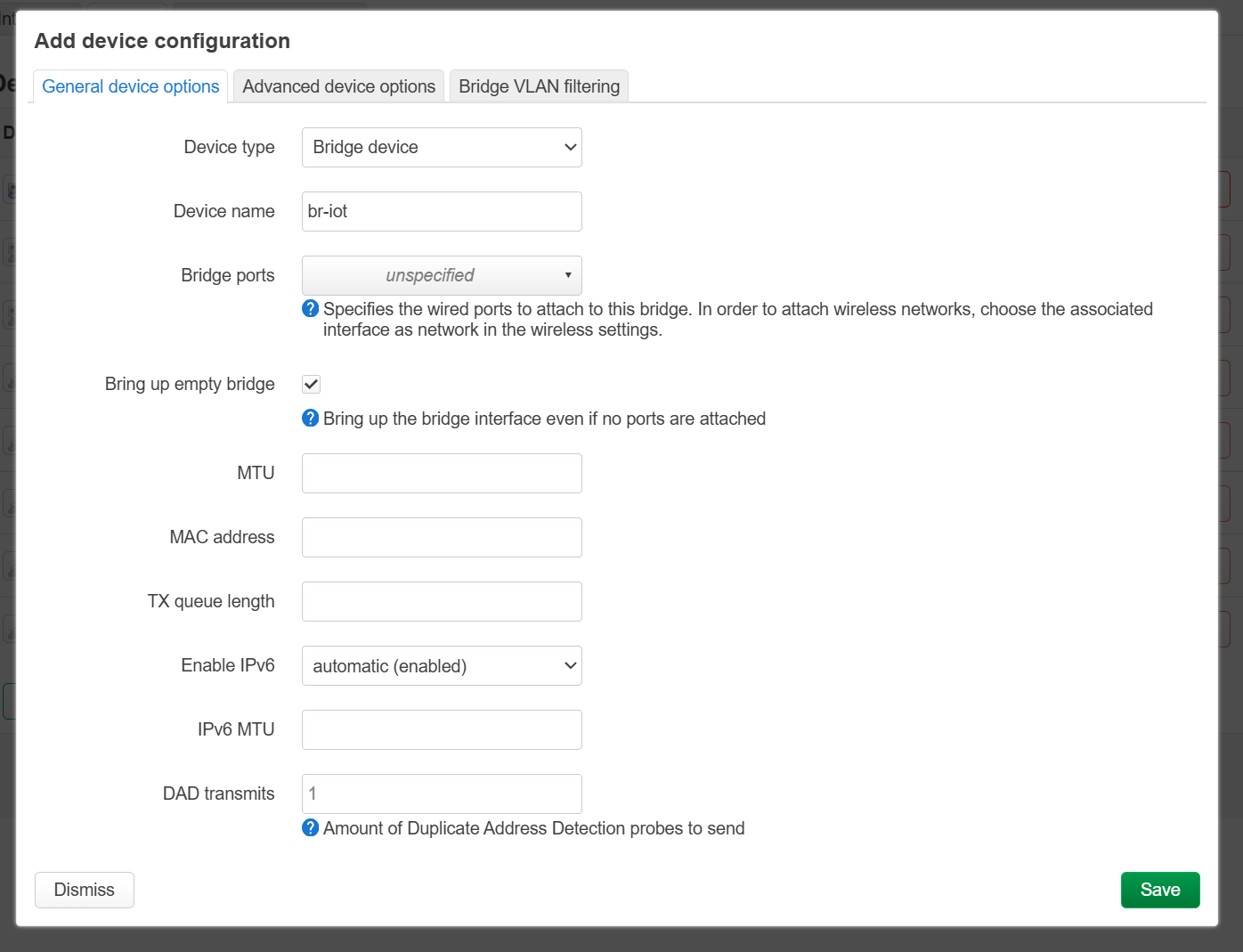Toggle the Bring up empty bridge checkbox
The width and height of the screenshot is (1243, 952).
pos(311,385)
